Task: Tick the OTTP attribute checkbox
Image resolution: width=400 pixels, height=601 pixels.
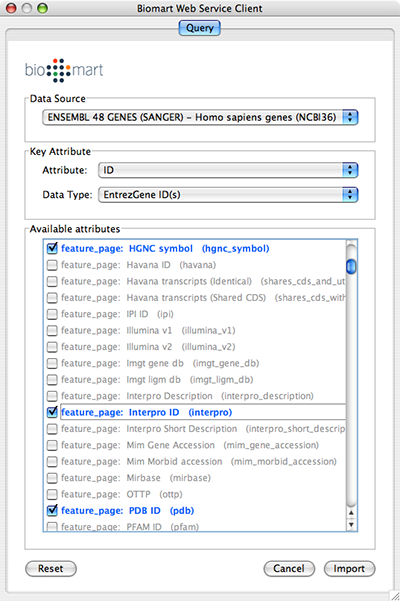Action: click(x=52, y=494)
